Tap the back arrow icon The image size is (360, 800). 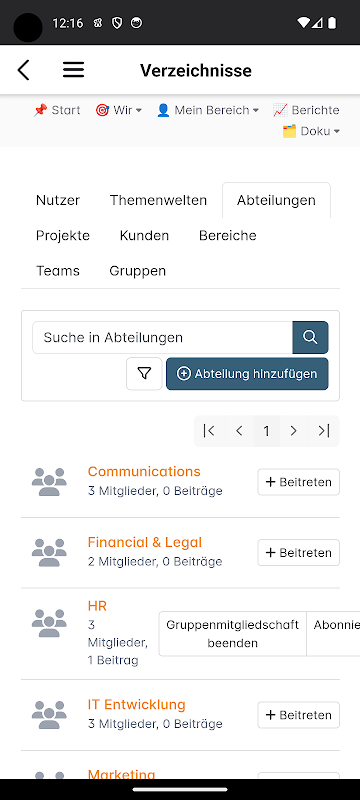pyautogui.click(x=23, y=70)
